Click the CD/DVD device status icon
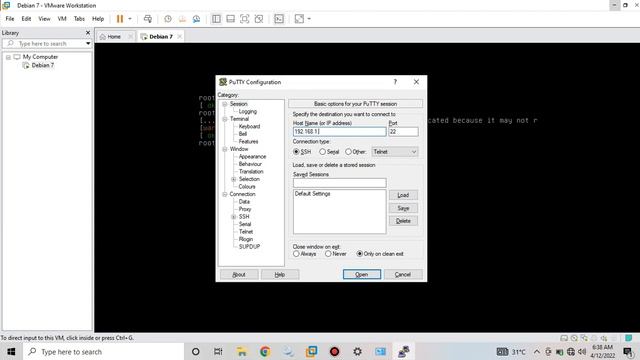This screenshot has width=640, height=360. pyautogui.click(x=574, y=338)
